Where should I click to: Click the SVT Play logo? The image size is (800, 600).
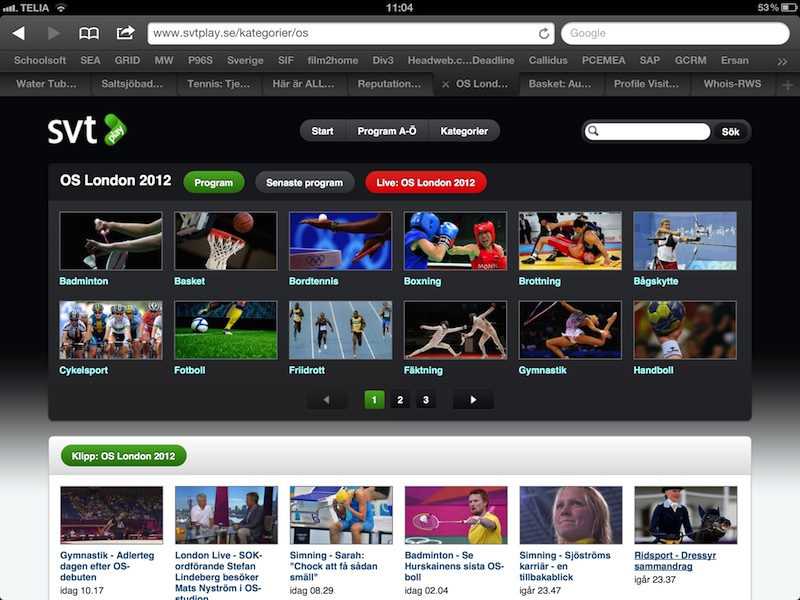pos(87,130)
